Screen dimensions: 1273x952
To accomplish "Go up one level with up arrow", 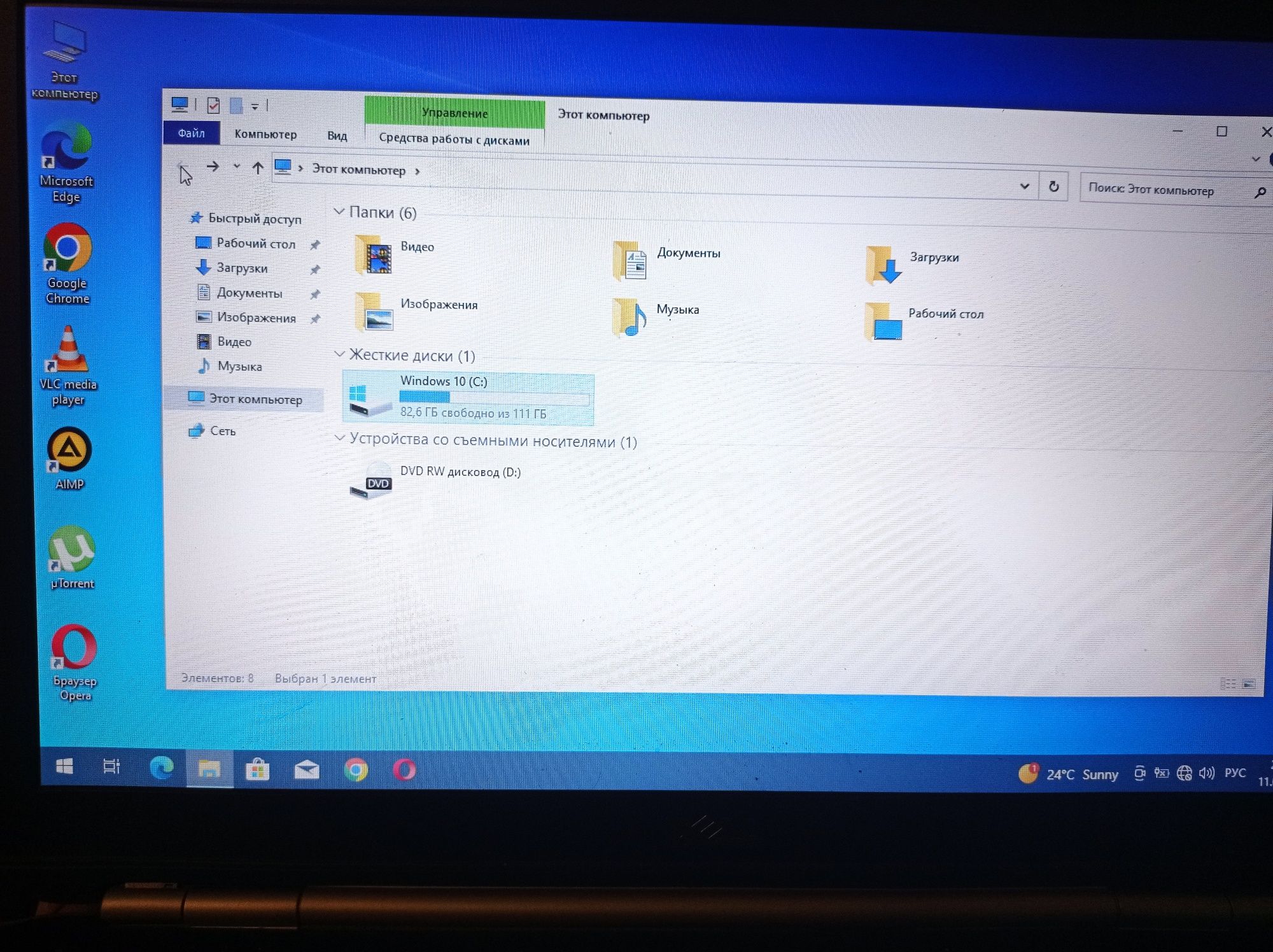I will click(x=258, y=168).
